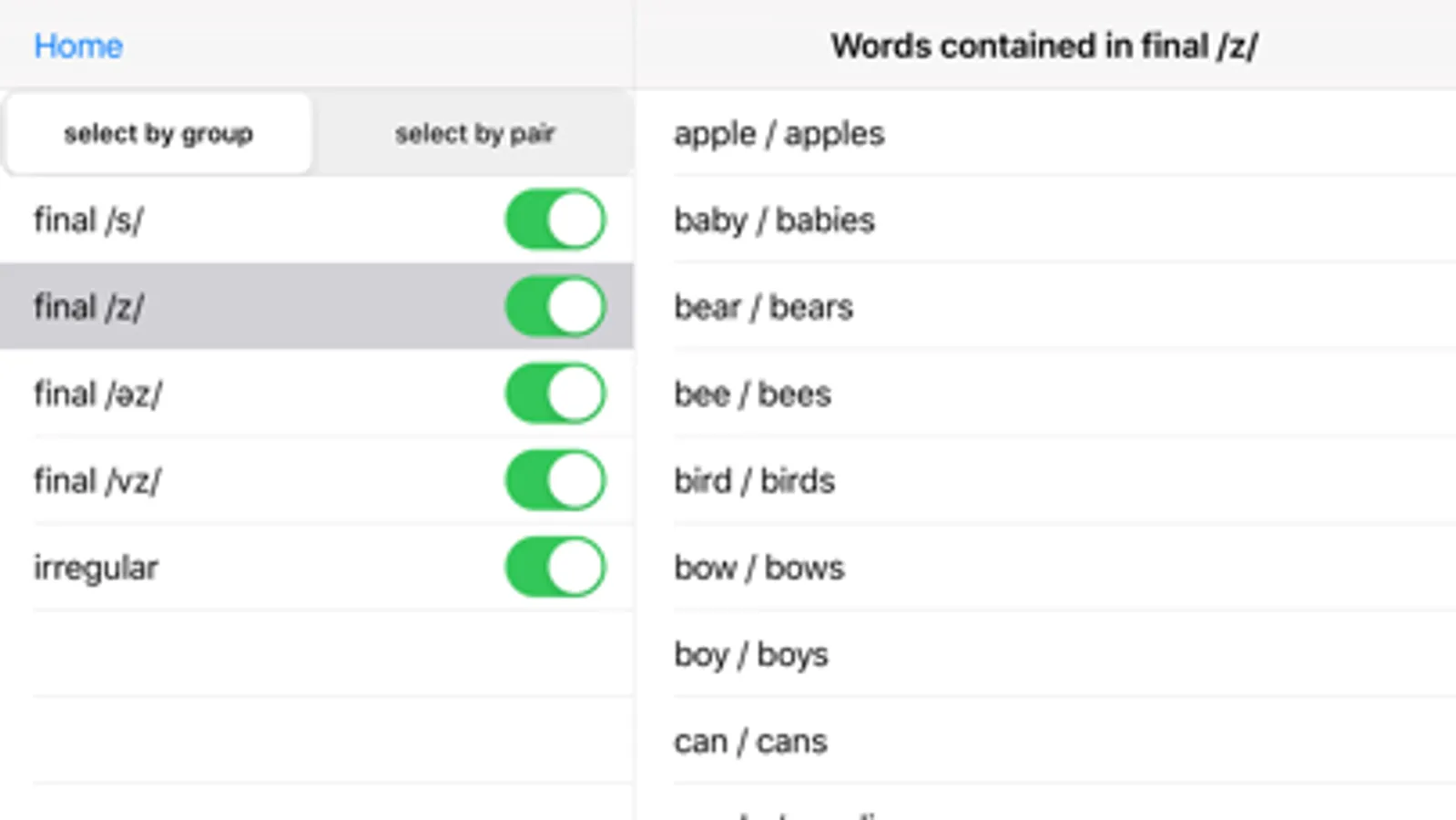Turn off the final /s/ switch
This screenshot has height=820, width=1456.
pos(555,220)
